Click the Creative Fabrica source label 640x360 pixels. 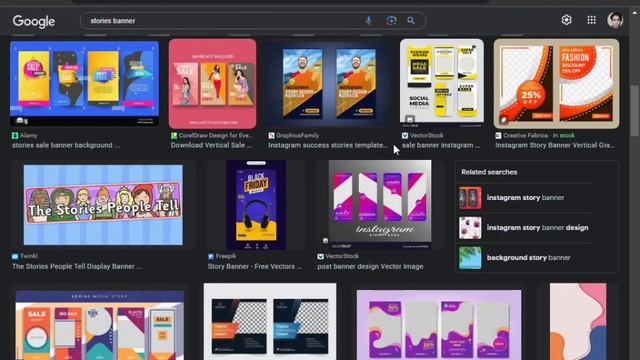click(x=526, y=135)
